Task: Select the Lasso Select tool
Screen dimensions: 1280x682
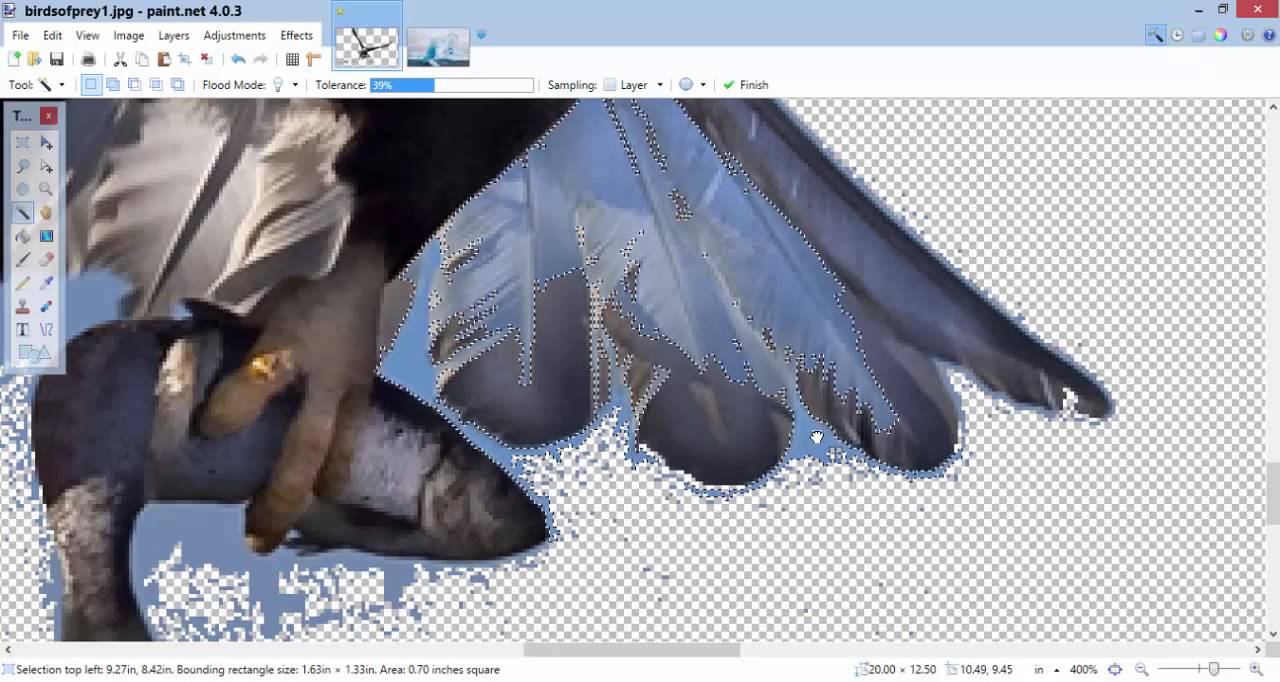Action: pos(22,167)
